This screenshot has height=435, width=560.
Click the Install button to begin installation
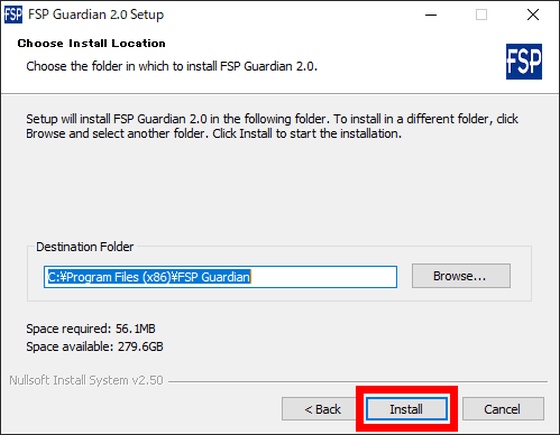[406, 409]
